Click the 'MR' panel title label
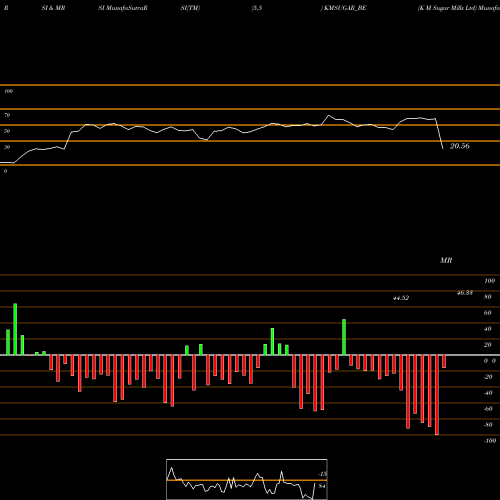This screenshot has width=500, height=500. [x=446, y=260]
